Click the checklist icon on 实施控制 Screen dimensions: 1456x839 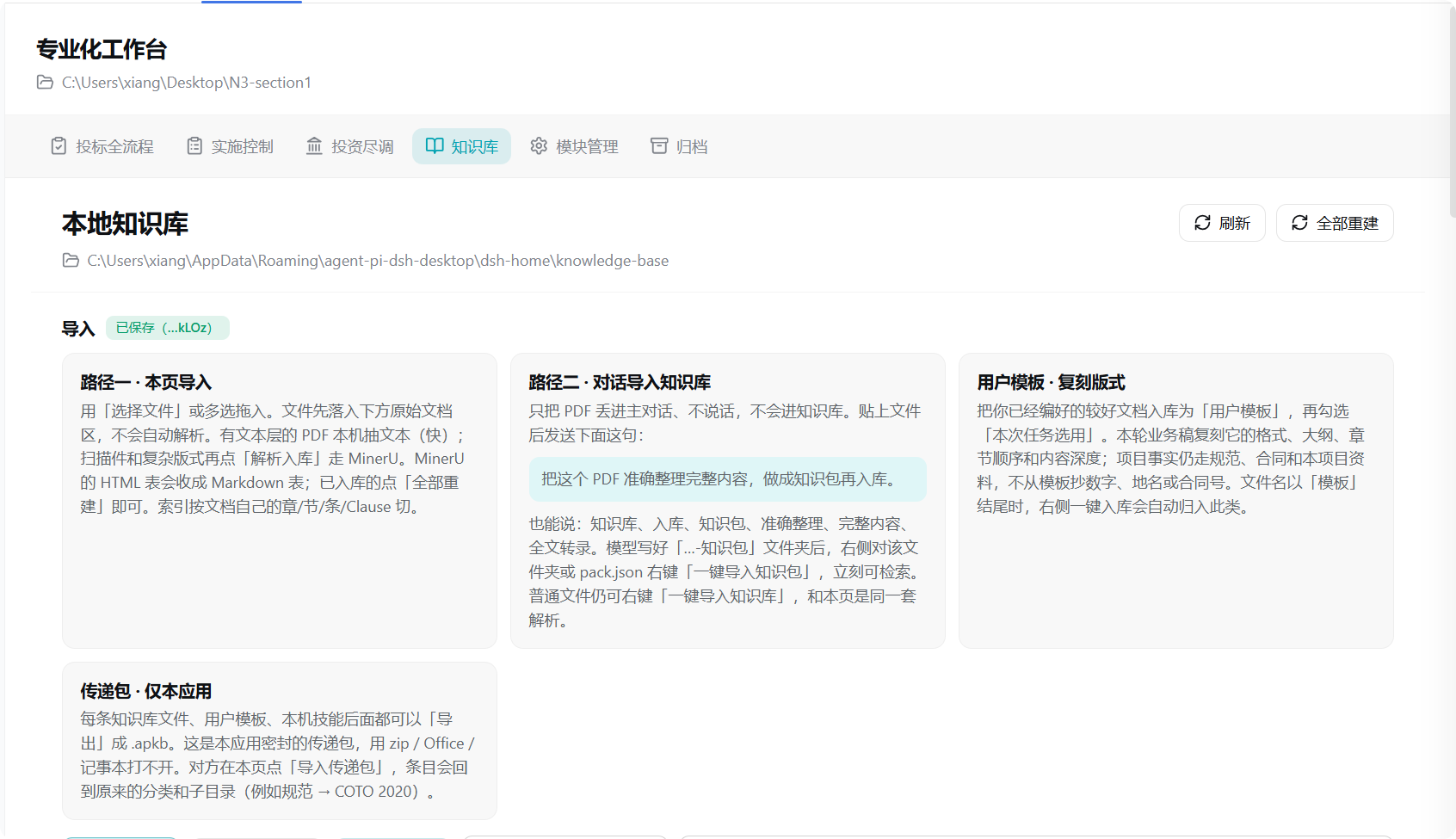click(195, 146)
